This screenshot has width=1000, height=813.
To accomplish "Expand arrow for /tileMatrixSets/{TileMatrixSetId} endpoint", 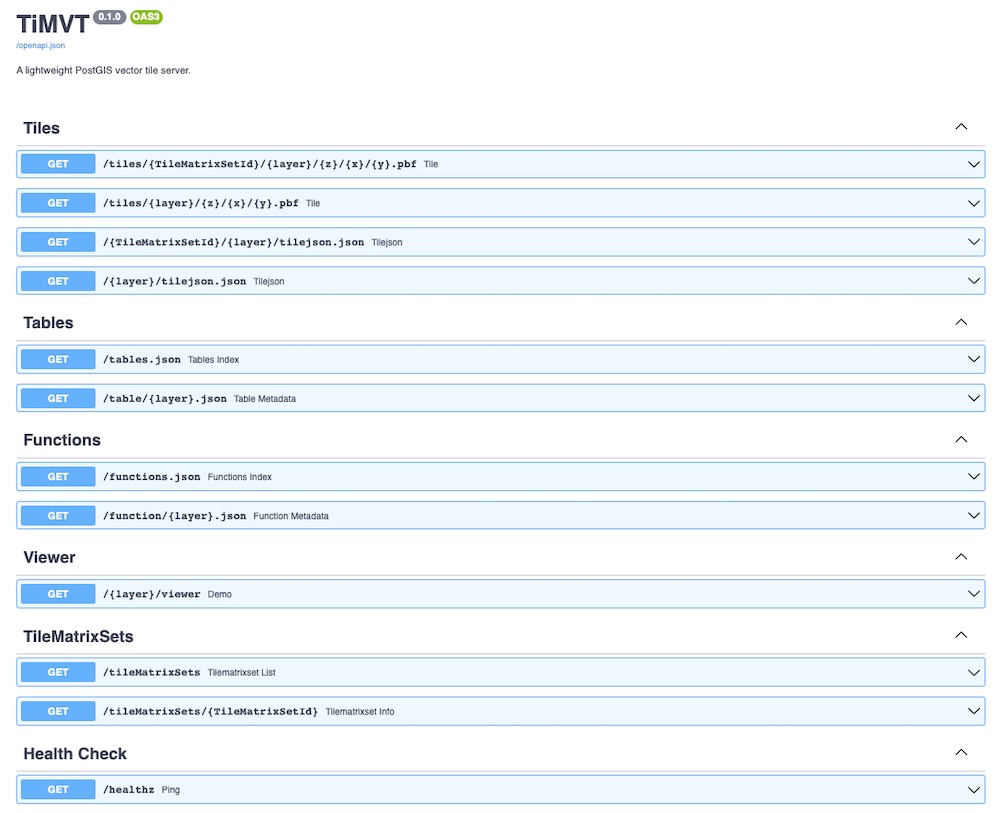I will (974, 711).
